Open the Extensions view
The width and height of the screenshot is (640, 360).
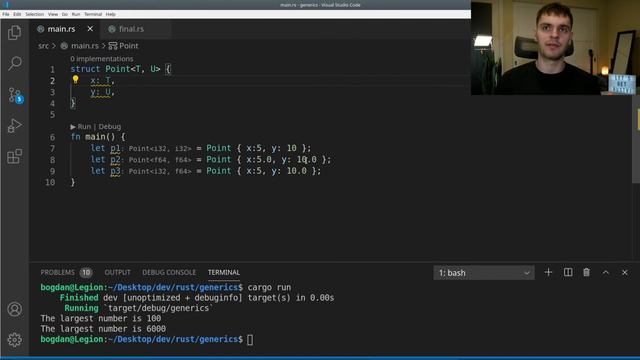(x=14, y=156)
